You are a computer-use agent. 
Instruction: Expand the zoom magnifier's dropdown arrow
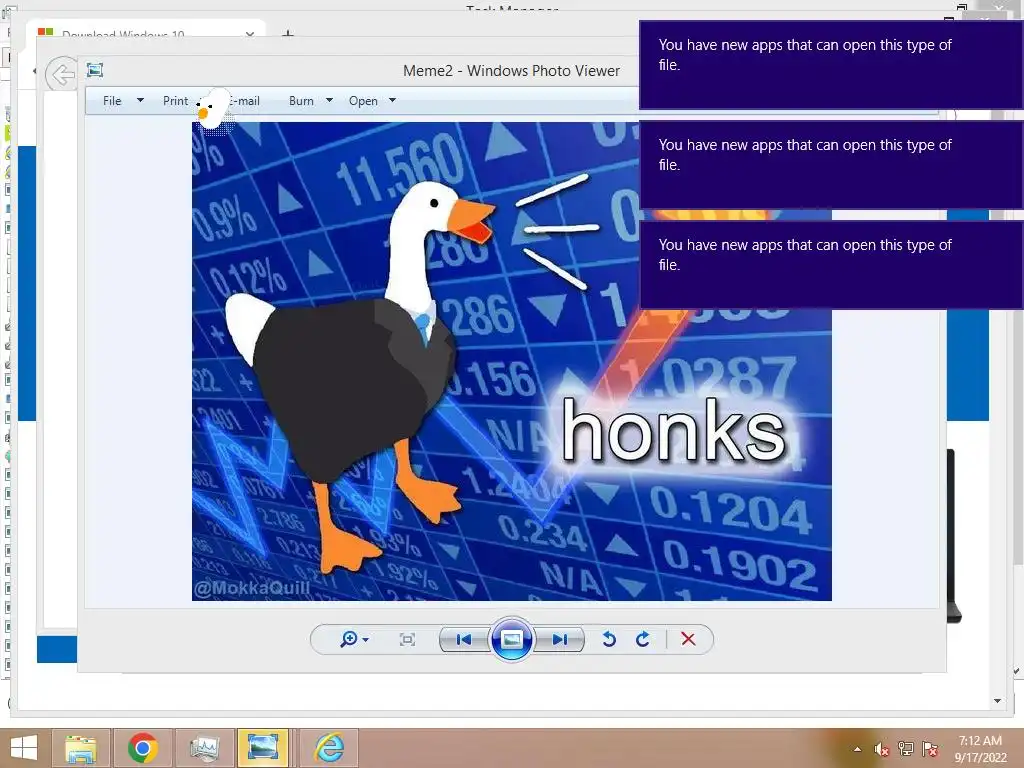click(366, 639)
